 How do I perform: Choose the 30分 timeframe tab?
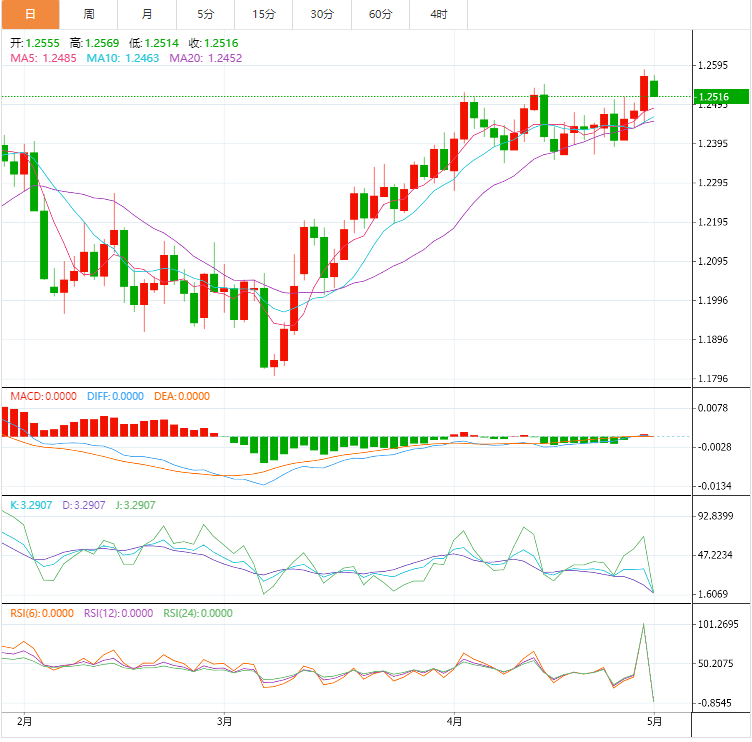pos(322,14)
